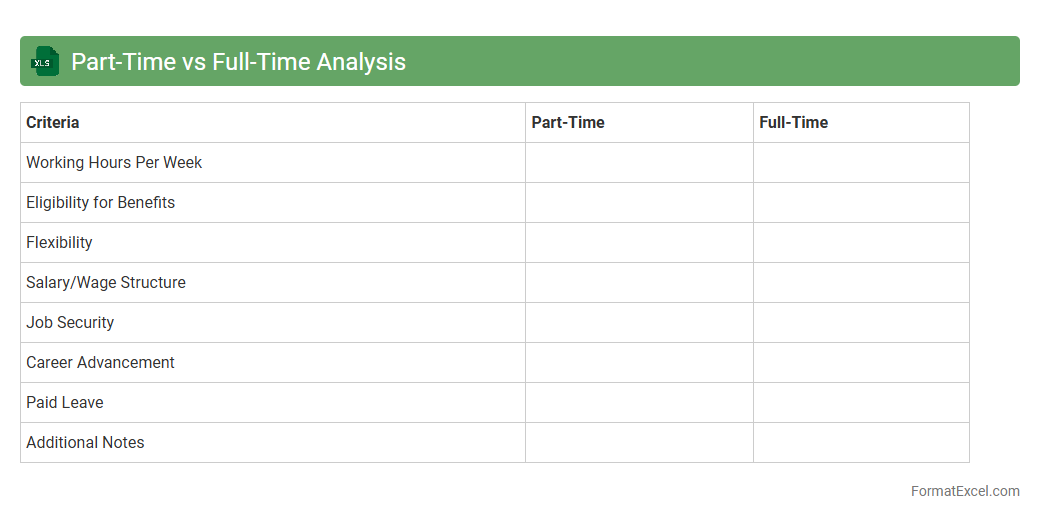Click the Part-Time vs Full-Time Analysis title

(238, 61)
